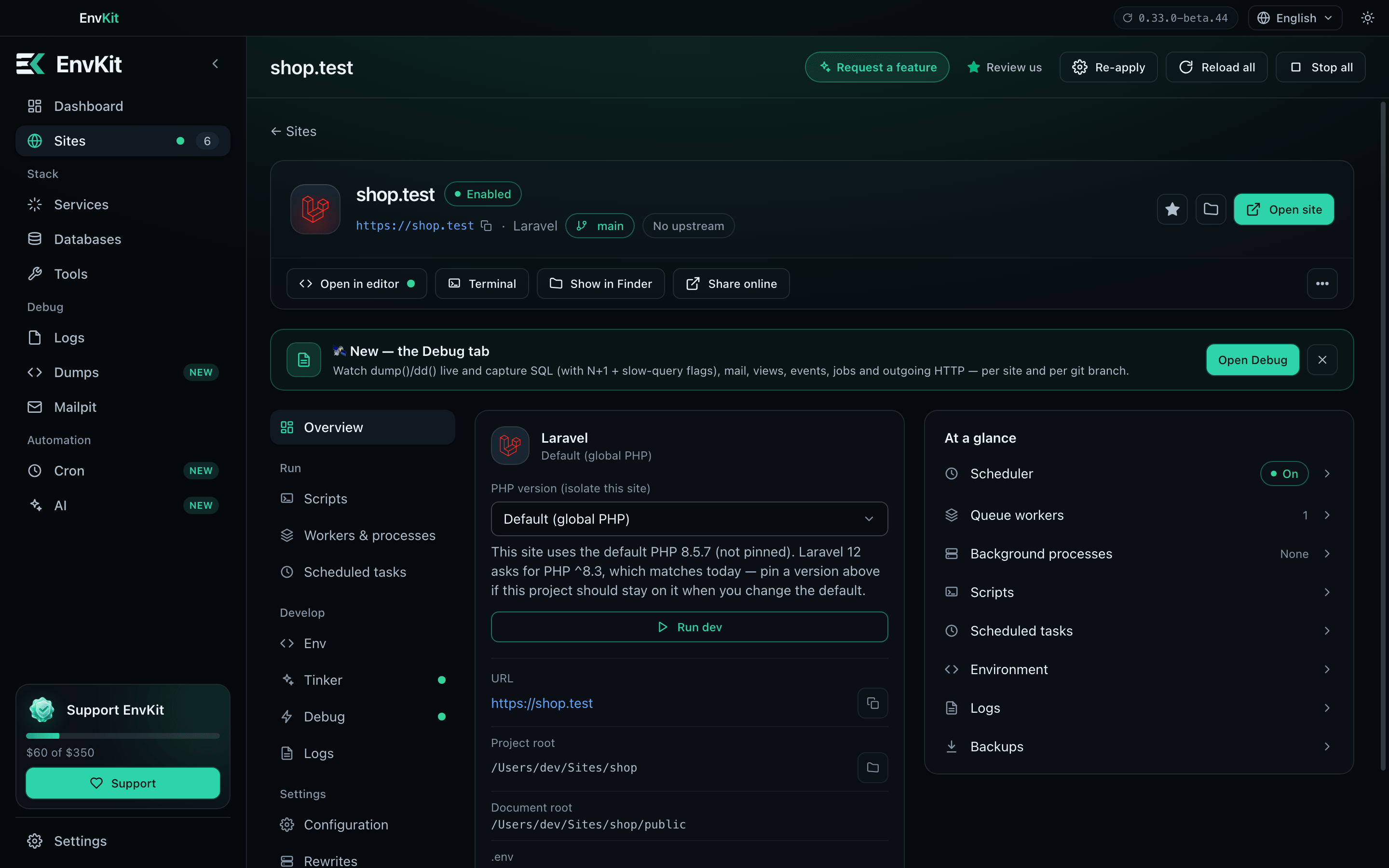Open Workers & processes tab
The height and width of the screenshot is (868, 1389).
point(363,535)
